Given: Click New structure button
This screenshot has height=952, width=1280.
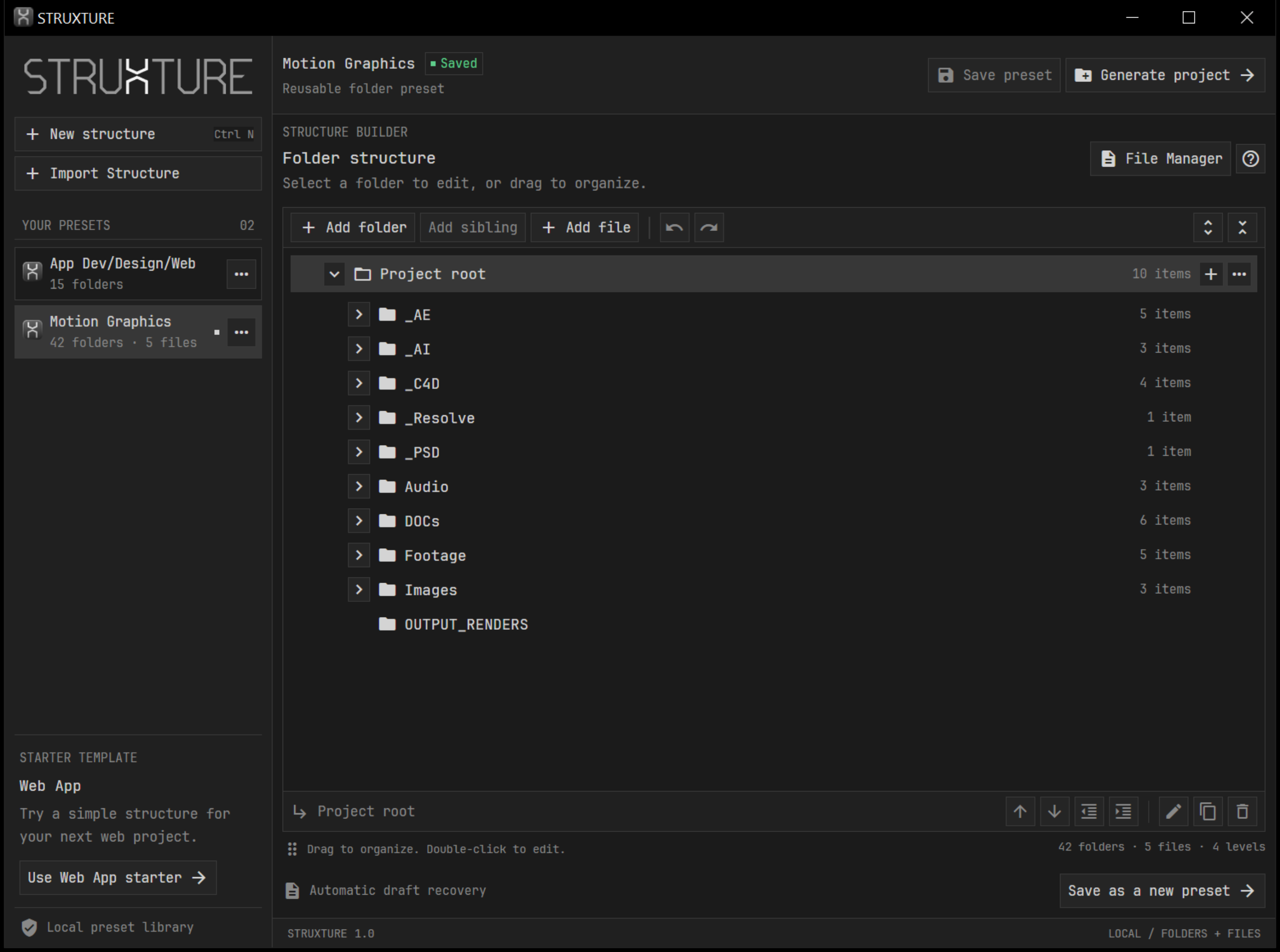Looking at the screenshot, I should (138, 134).
